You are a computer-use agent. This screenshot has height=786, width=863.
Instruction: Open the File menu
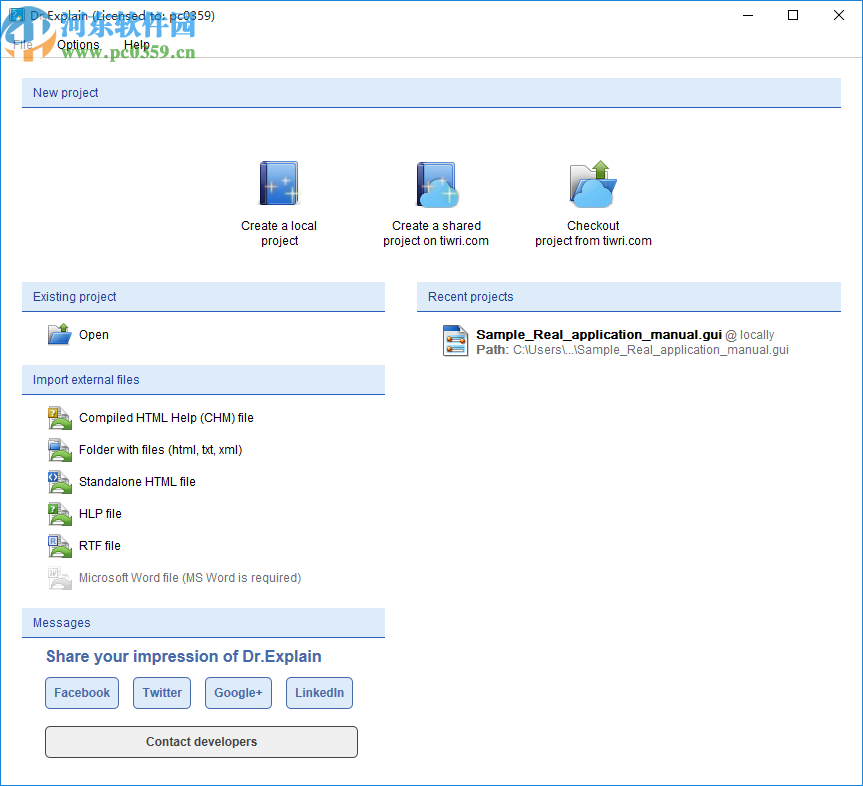pyautogui.click(x=23, y=45)
